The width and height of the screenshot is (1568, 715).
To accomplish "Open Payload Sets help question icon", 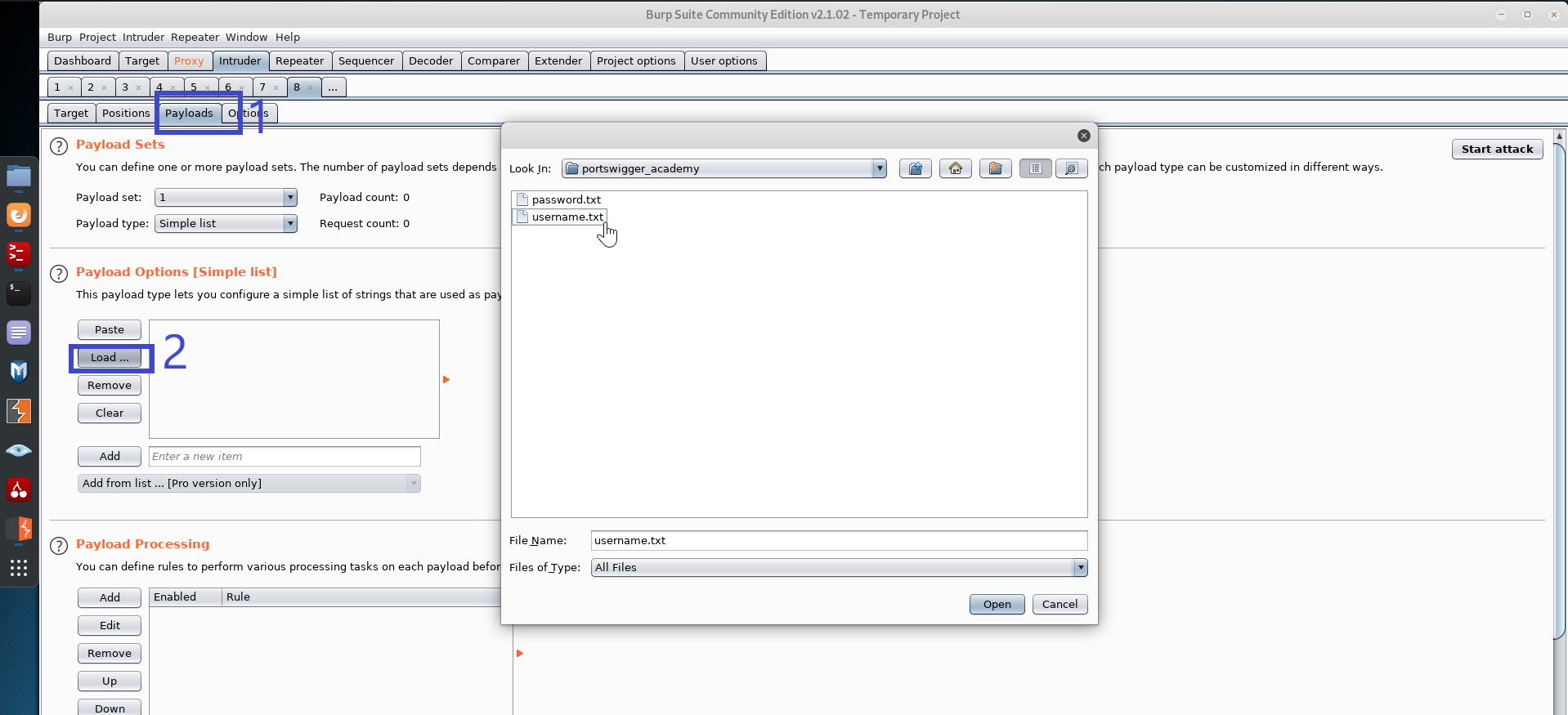I will 59,146.
